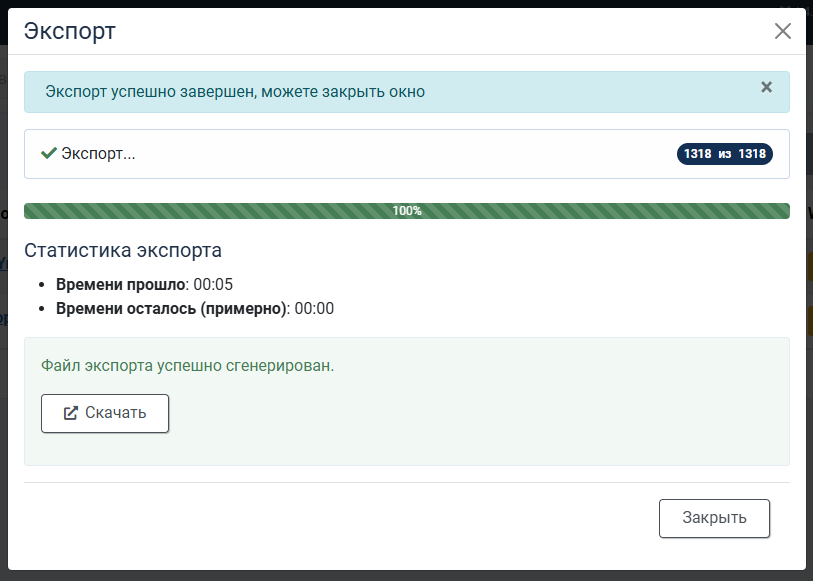This screenshot has height=581, width=813.
Task: Click the upper partially hidden link behind dialog
Action: coord(4,263)
